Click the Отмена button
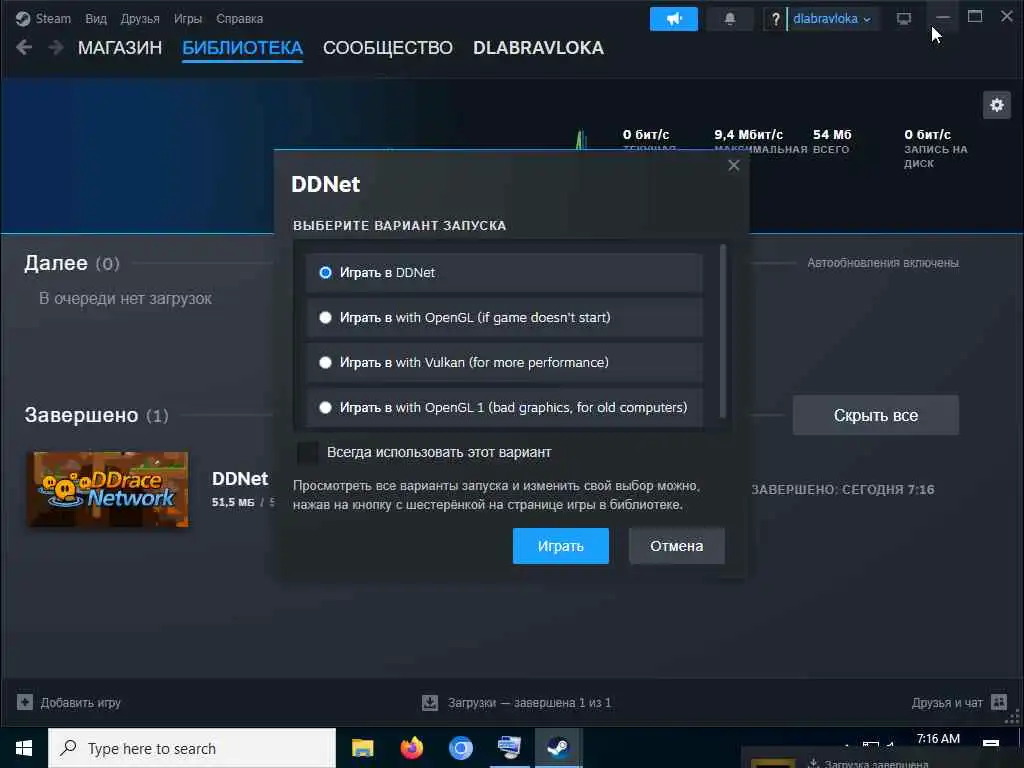Viewport: 1024px width, 768px height. click(677, 546)
